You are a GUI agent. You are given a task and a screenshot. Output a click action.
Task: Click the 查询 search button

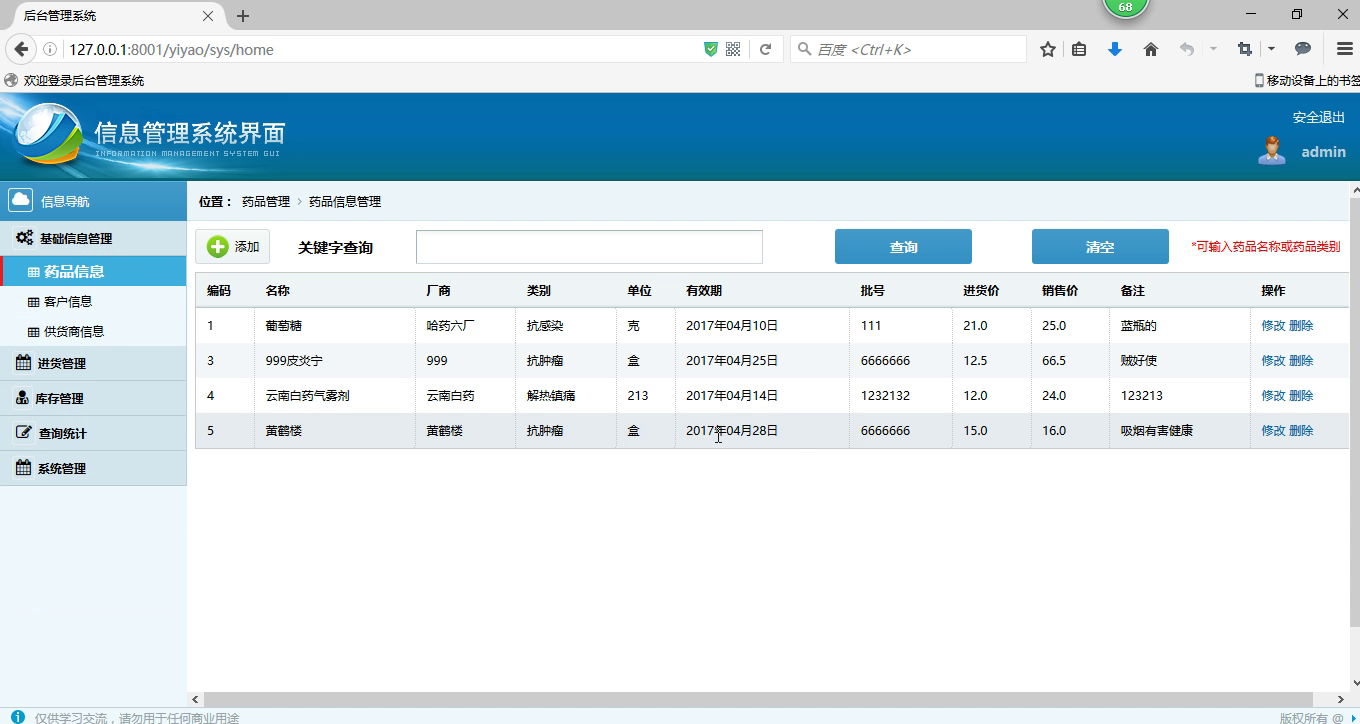click(x=903, y=246)
